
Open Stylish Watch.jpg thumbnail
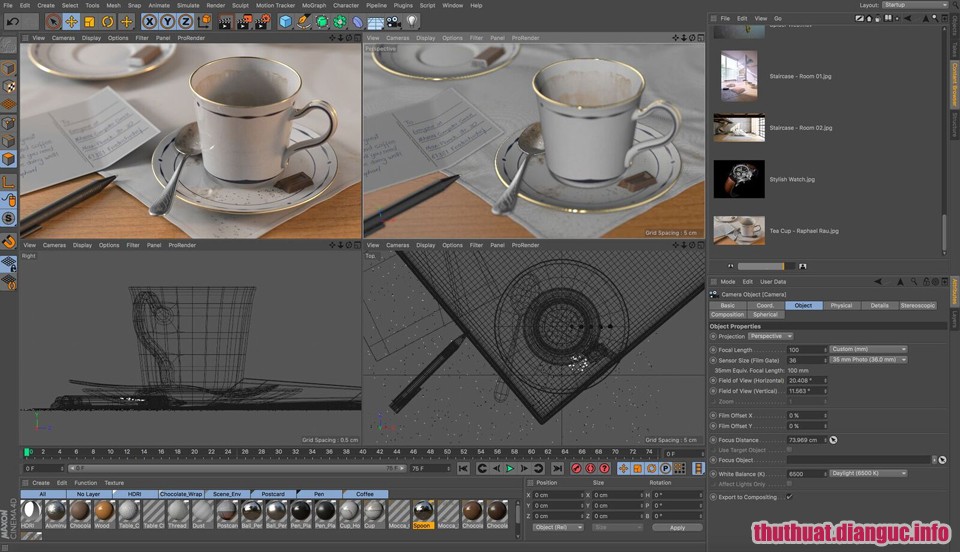[739, 179]
